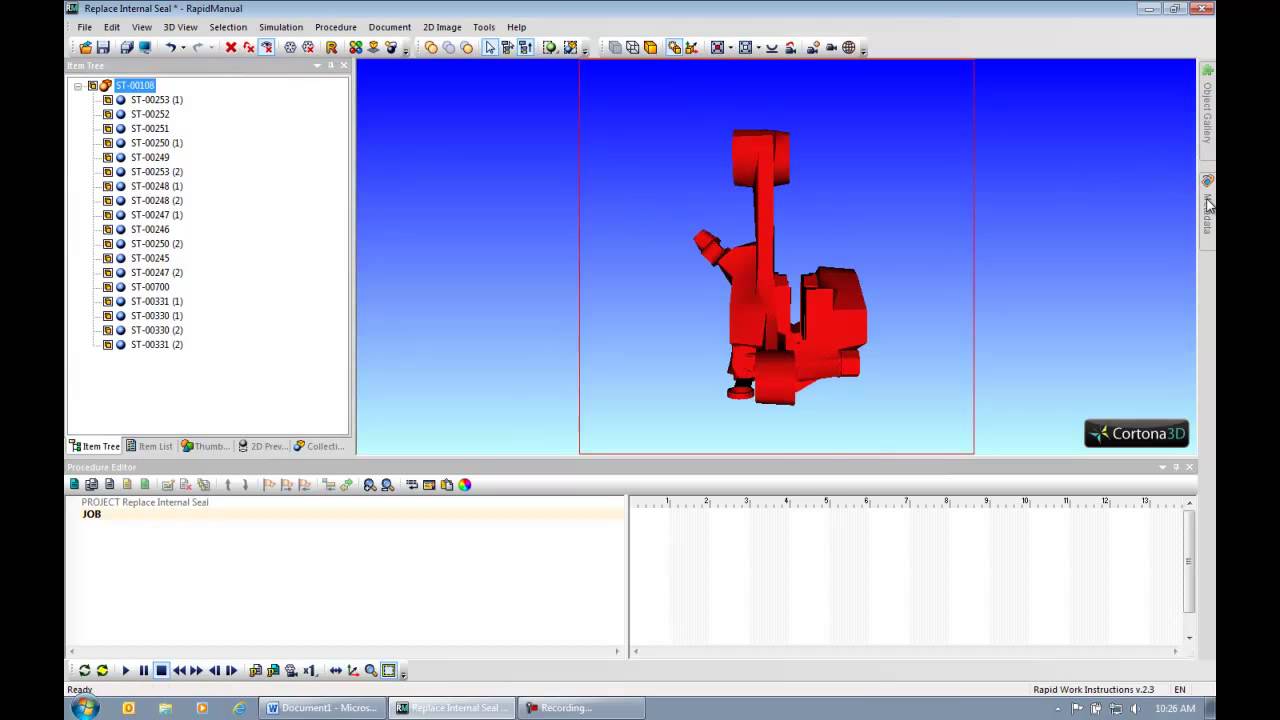
Task: Open the File menu
Action: click(x=85, y=27)
